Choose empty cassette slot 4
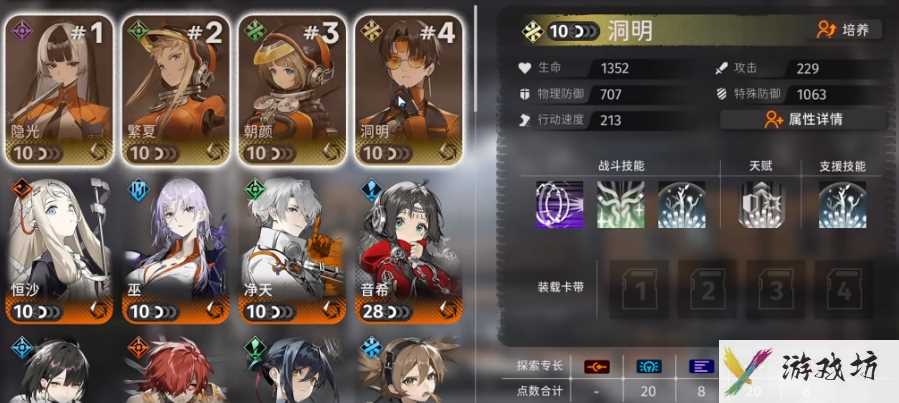The height and width of the screenshot is (403, 899). [x=845, y=289]
